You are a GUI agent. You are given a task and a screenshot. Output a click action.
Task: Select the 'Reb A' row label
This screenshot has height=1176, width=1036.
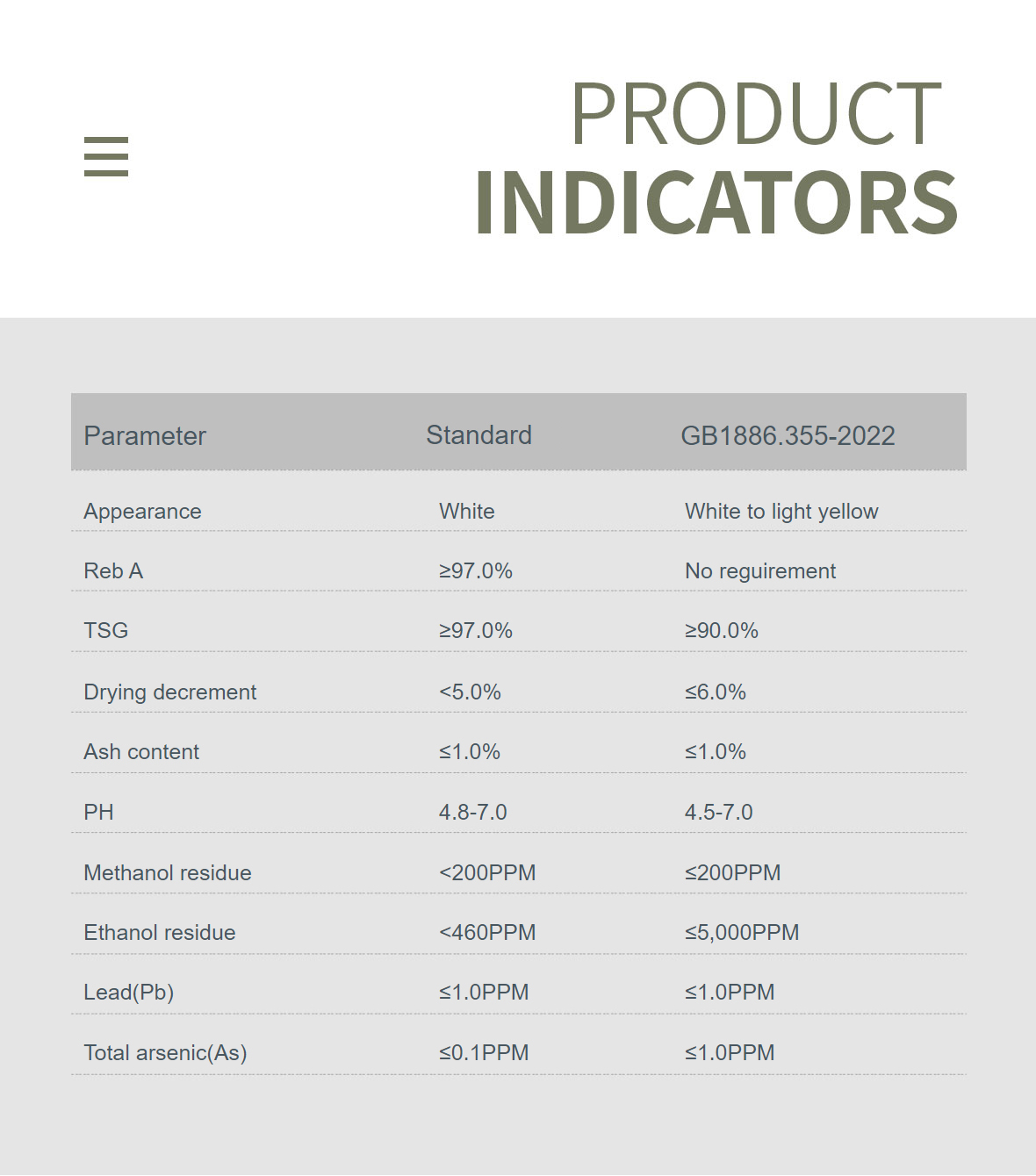113,571
